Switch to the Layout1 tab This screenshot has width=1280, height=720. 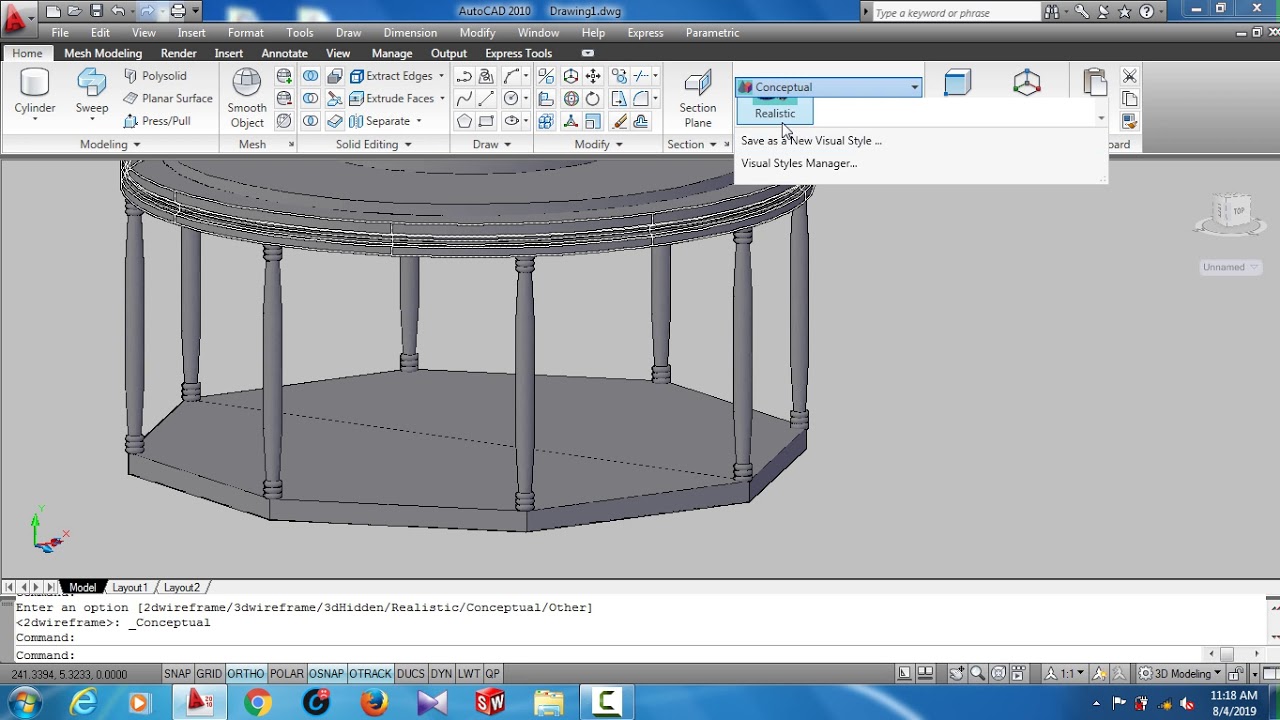(x=130, y=587)
